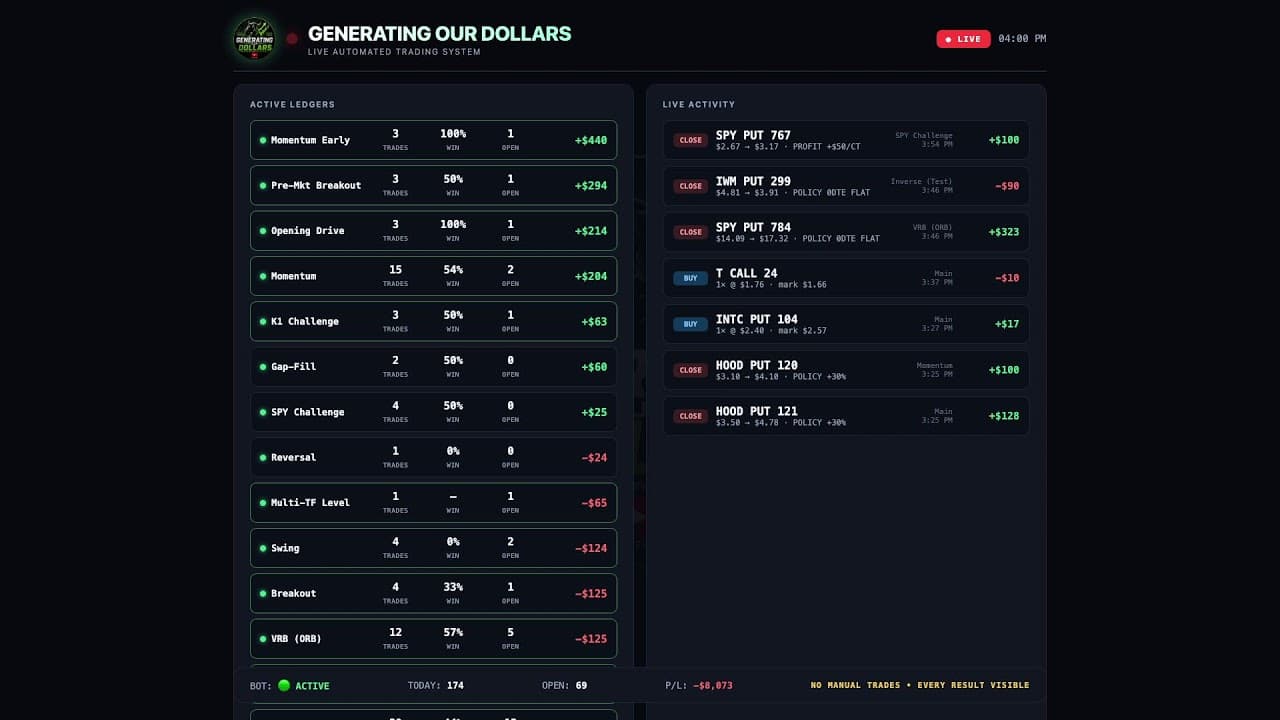Click the "LIVE ACTIVITY" heading

click(699, 104)
